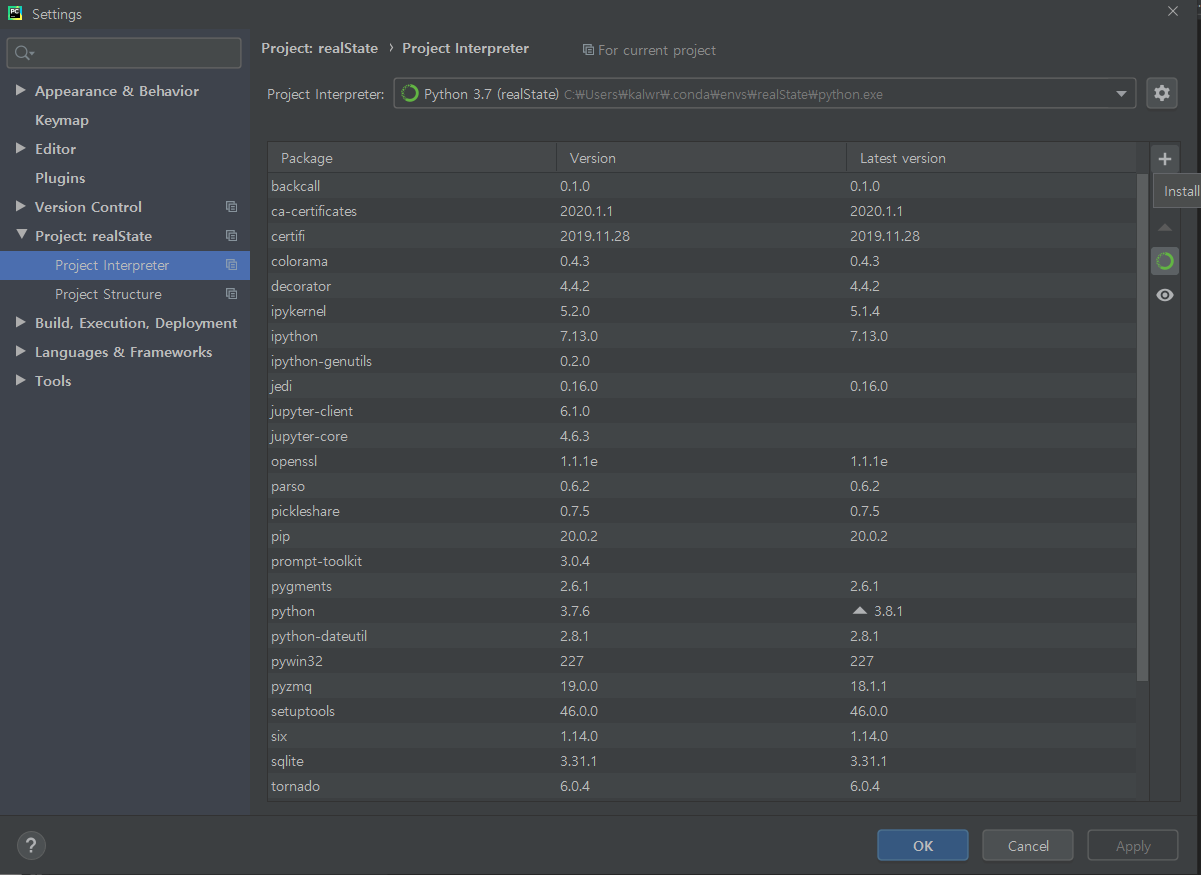Select the openssl package row
The width and height of the screenshot is (1201, 875).
pos(702,461)
